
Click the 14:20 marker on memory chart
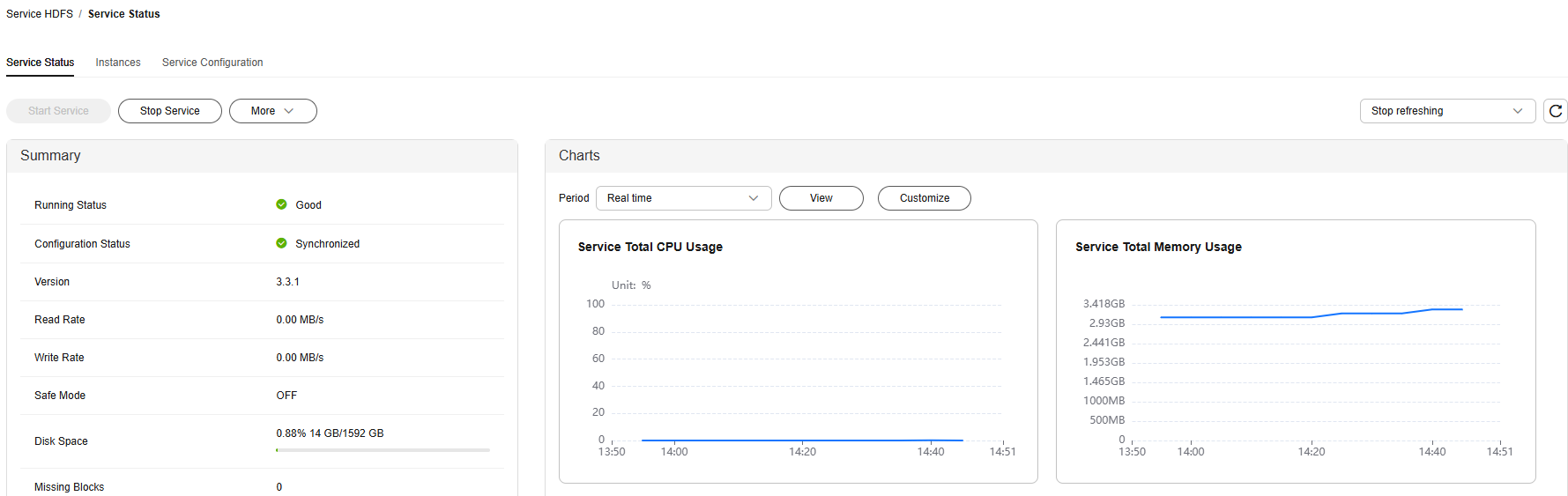(1311, 451)
